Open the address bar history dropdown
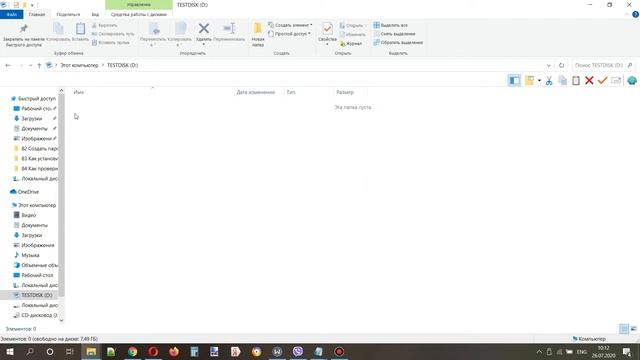640x360 pixels. pyautogui.click(x=549, y=65)
